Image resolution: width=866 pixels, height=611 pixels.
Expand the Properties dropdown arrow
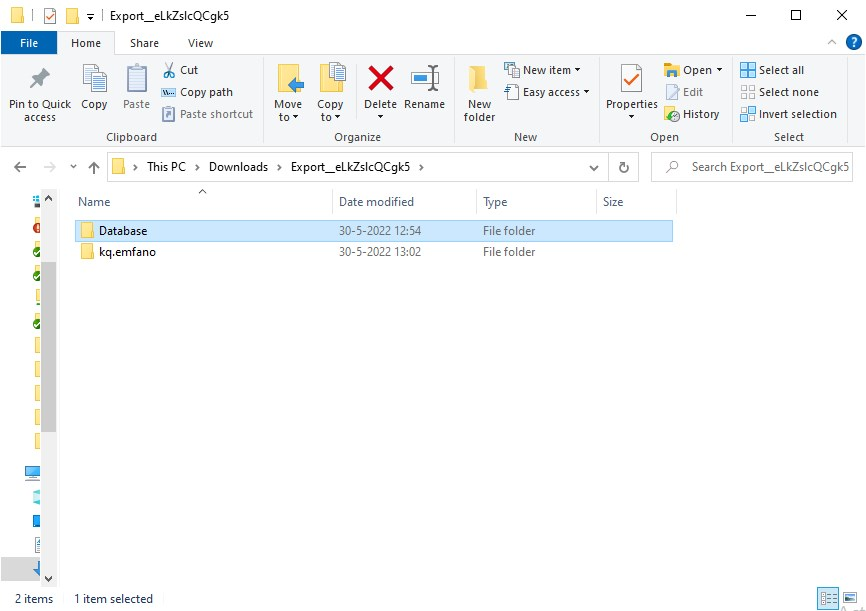click(631, 117)
